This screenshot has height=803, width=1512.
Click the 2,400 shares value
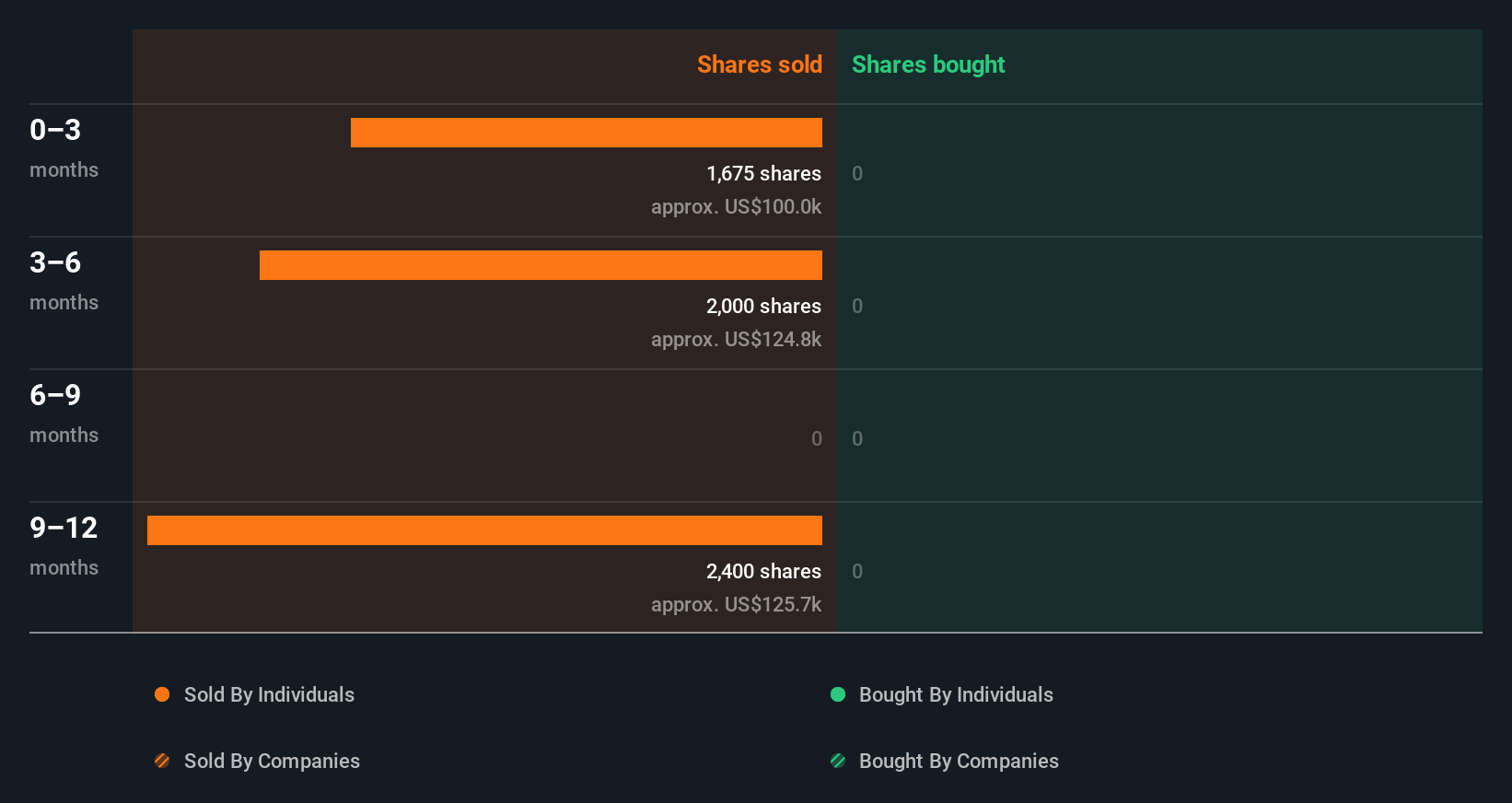[x=763, y=571]
